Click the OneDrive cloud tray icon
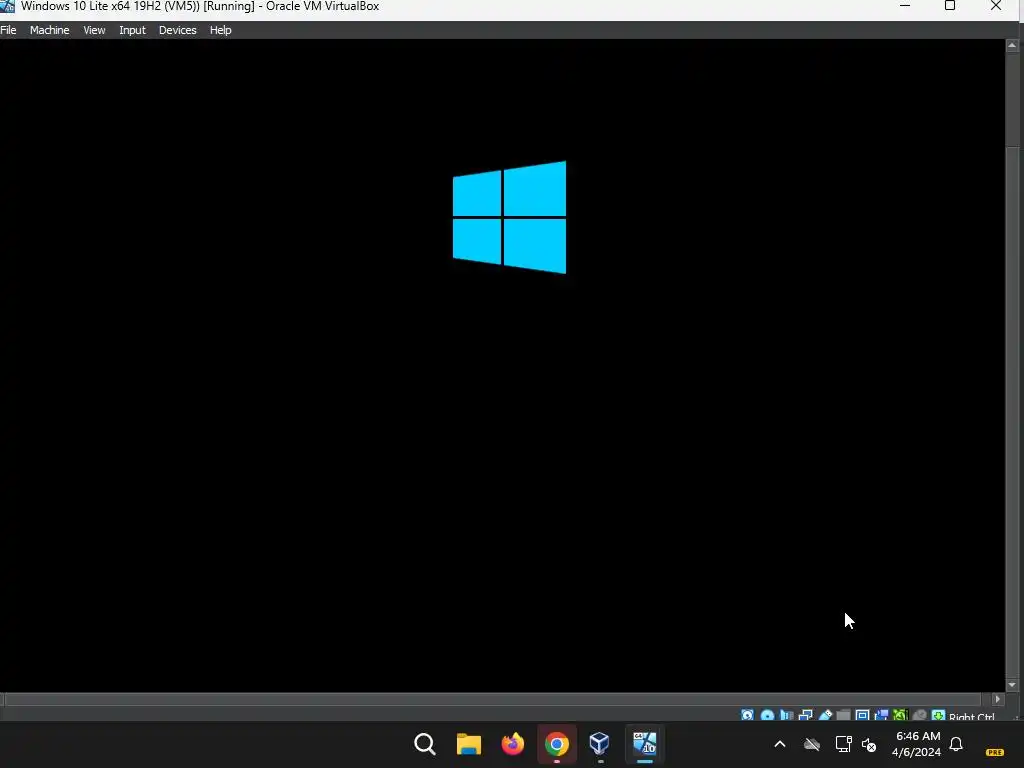Viewport: 1024px width, 768px height. pyautogui.click(x=812, y=744)
